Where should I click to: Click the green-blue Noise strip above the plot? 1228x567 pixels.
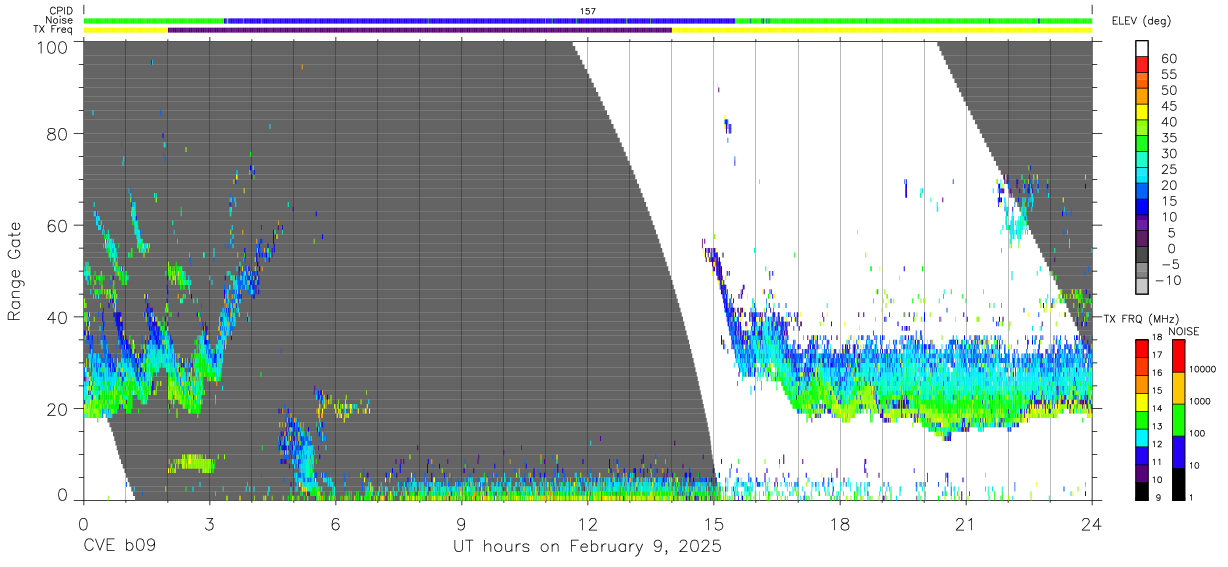pos(588,20)
